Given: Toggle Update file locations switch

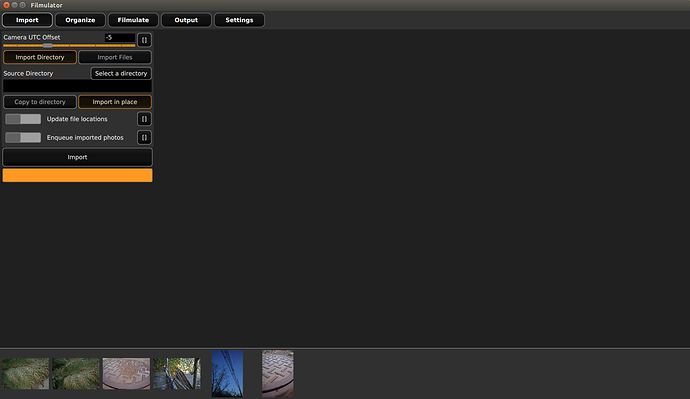Looking at the screenshot, I should [x=23, y=119].
